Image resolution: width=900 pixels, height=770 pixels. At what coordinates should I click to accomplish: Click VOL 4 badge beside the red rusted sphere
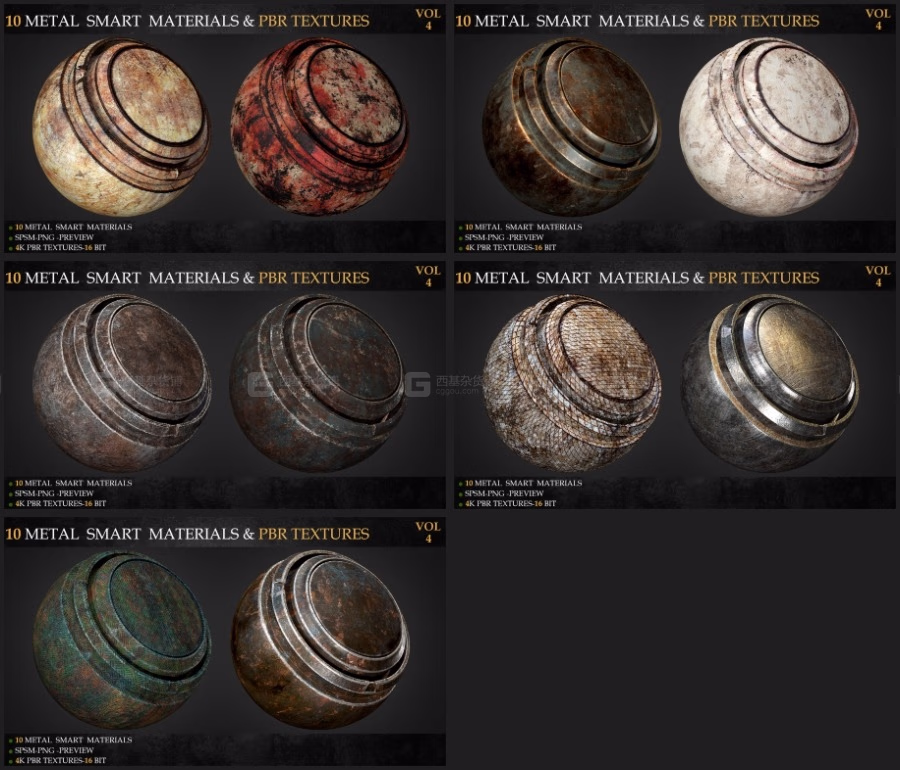coord(428,20)
